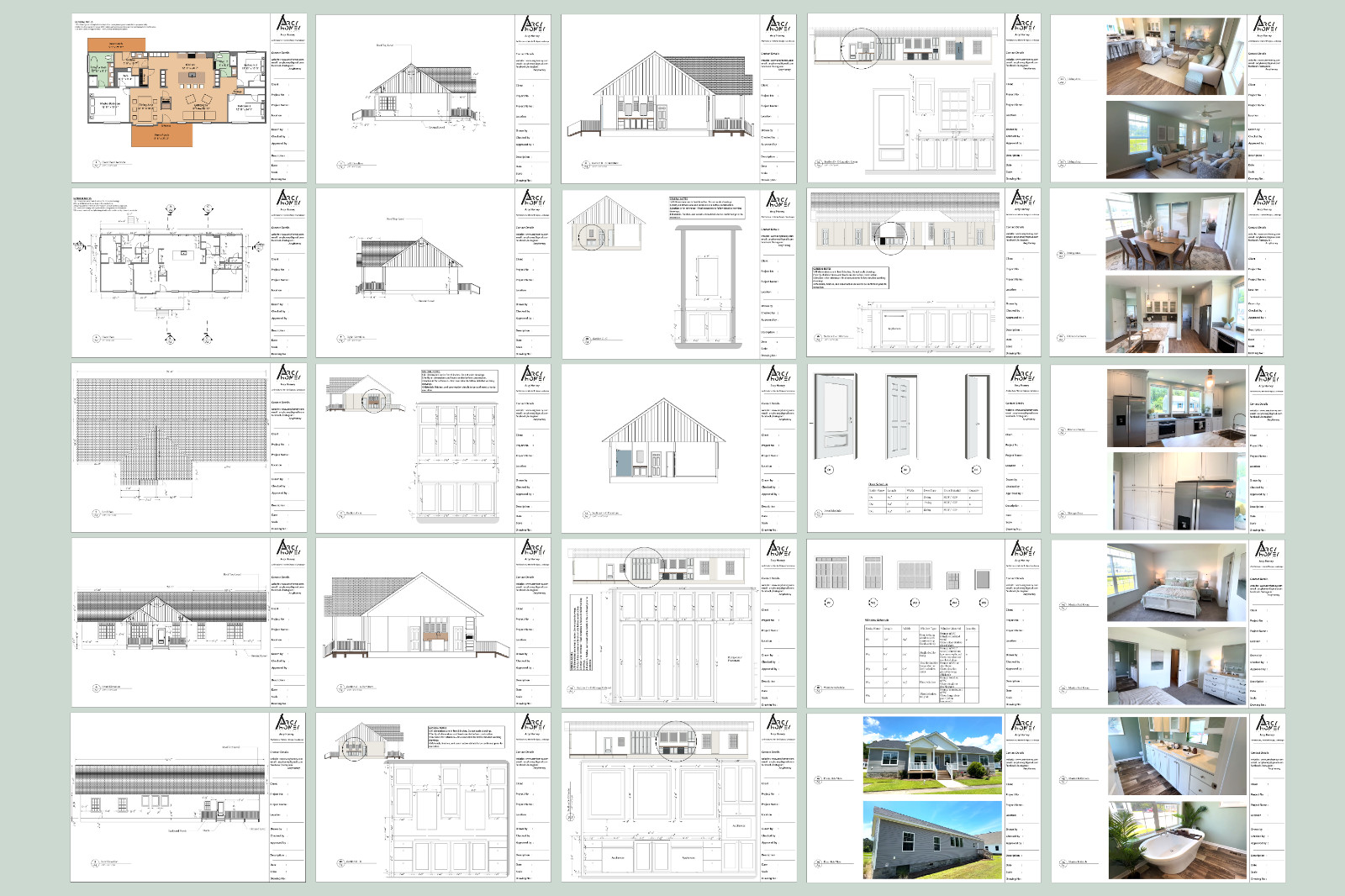Open the large gable section sheet in the top row
This screenshot has width=1345, height=896.
[678, 98]
